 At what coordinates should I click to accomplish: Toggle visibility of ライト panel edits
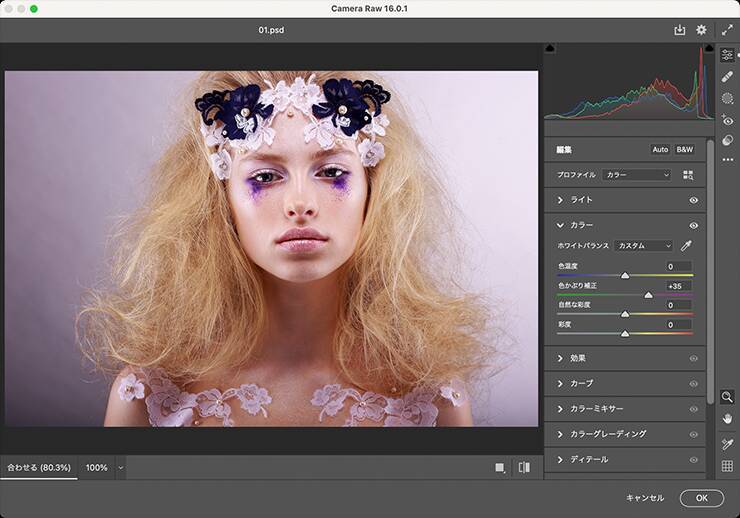coord(693,200)
